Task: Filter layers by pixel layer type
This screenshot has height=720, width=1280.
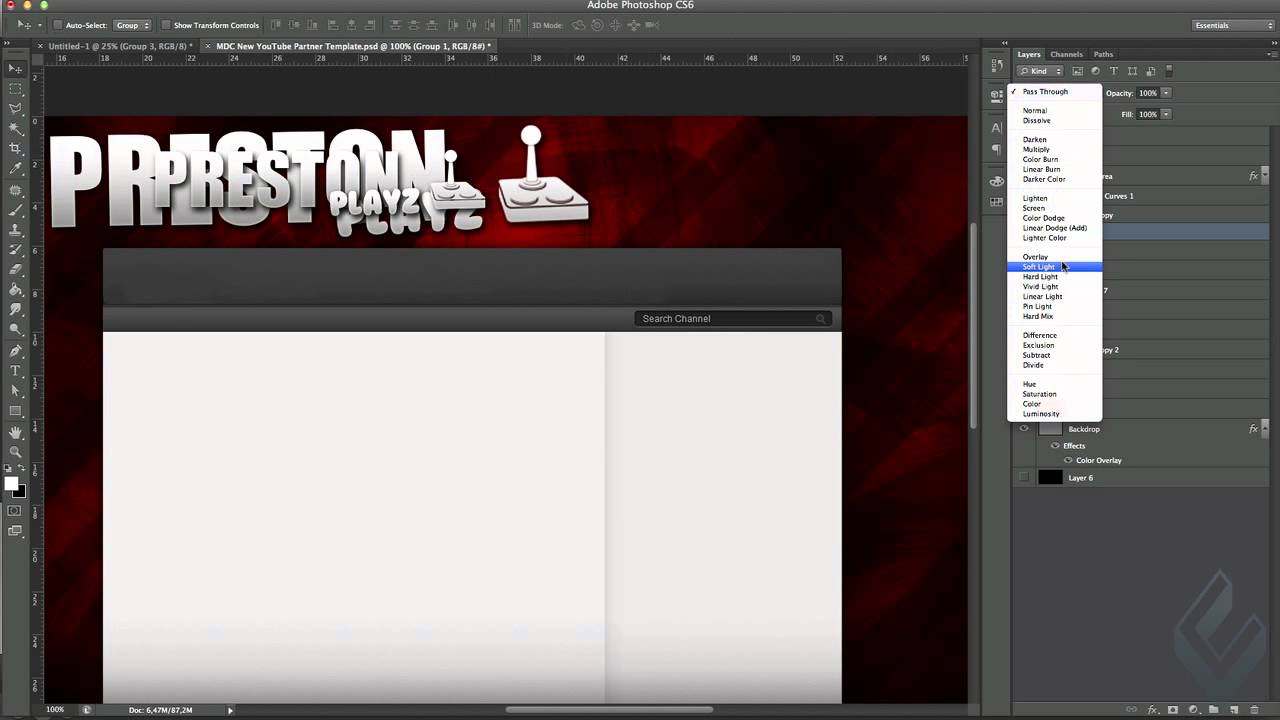Action: [1077, 71]
